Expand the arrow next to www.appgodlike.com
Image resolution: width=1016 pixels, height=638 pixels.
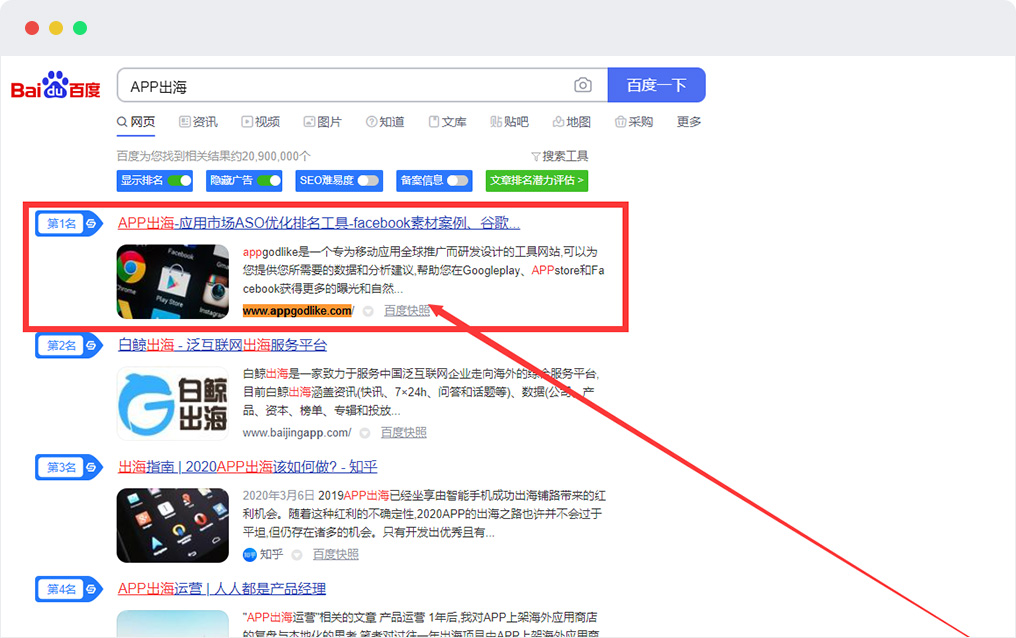(x=368, y=312)
